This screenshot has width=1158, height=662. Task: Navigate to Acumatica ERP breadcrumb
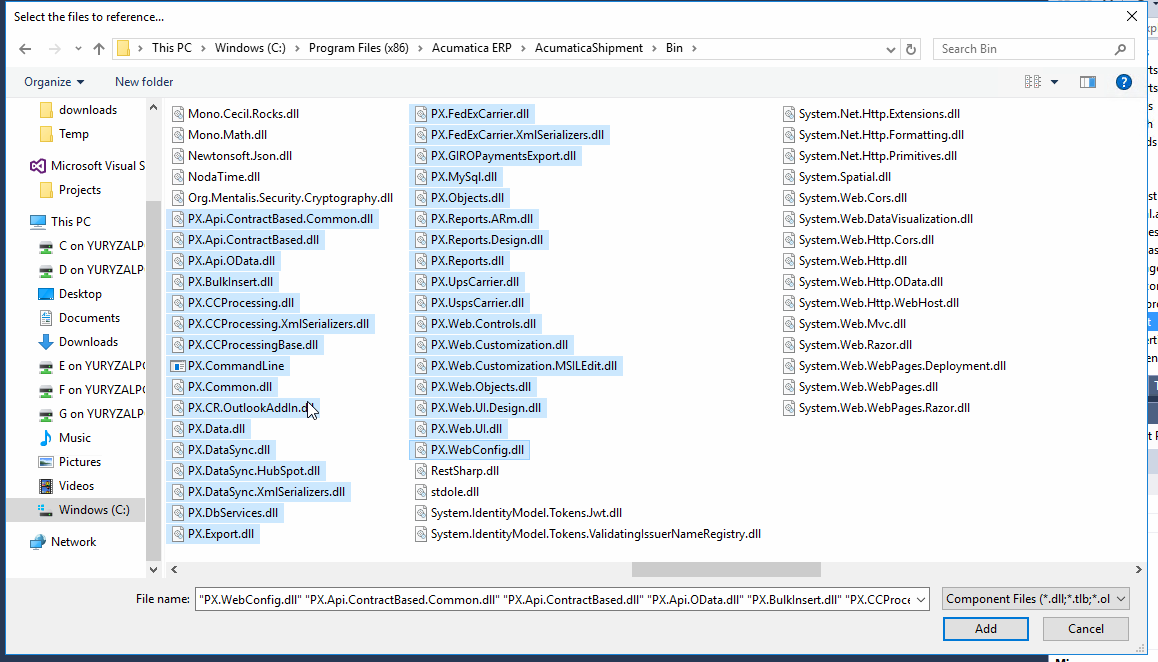[471, 48]
